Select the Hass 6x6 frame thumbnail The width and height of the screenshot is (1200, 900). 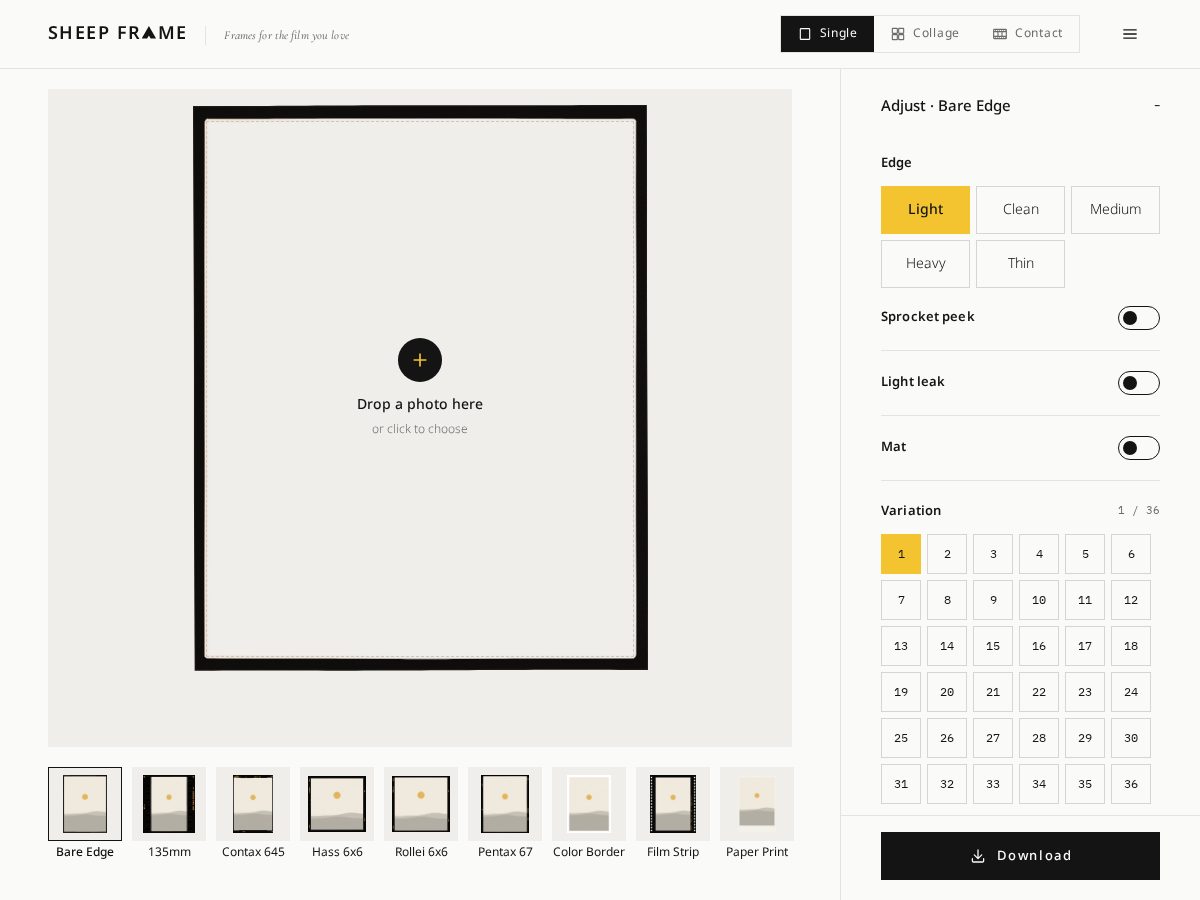pyautogui.click(x=337, y=804)
